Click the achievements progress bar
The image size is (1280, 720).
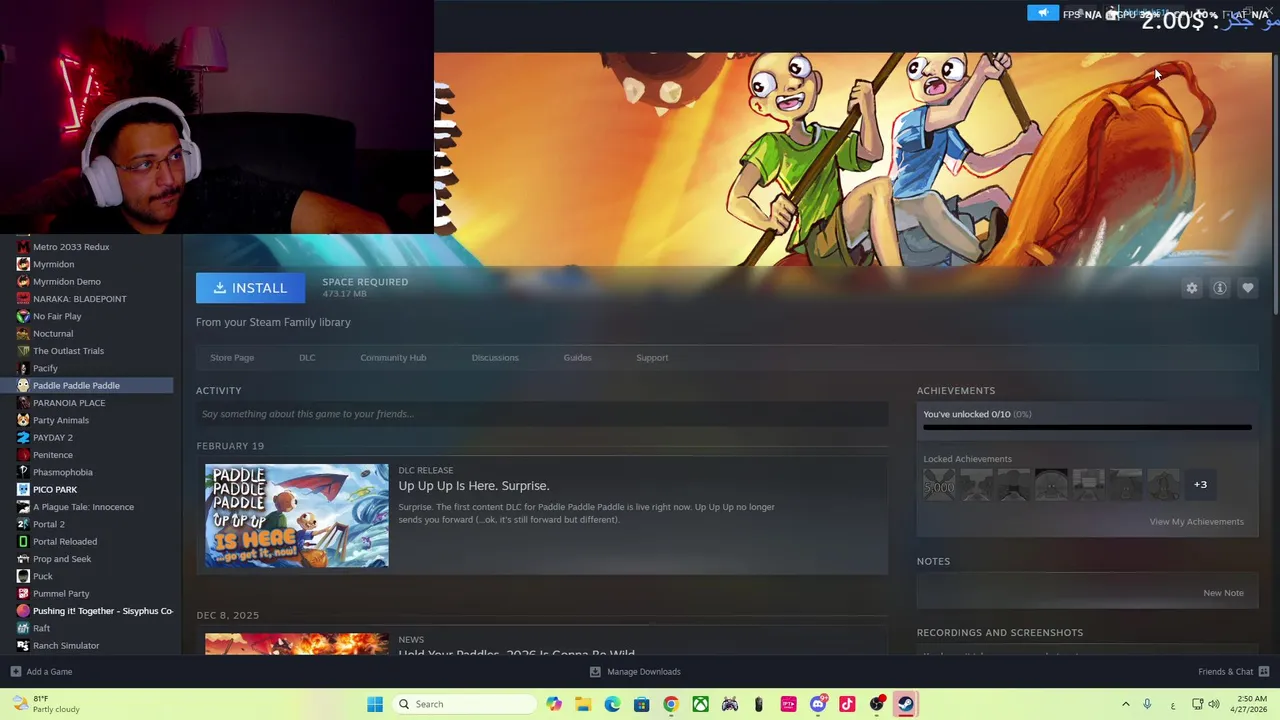[x=1087, y=427]
